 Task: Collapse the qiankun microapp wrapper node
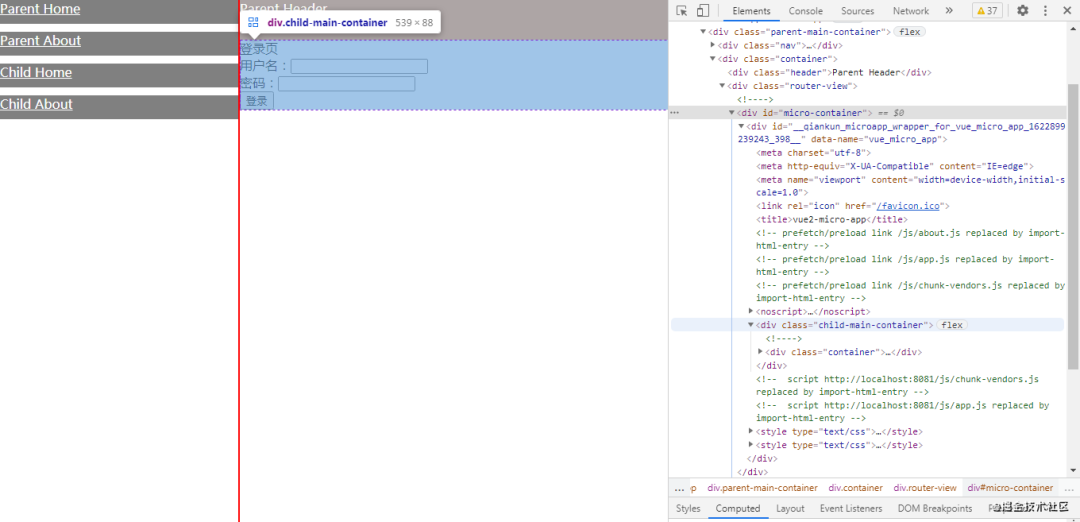(x=741, y=125)
